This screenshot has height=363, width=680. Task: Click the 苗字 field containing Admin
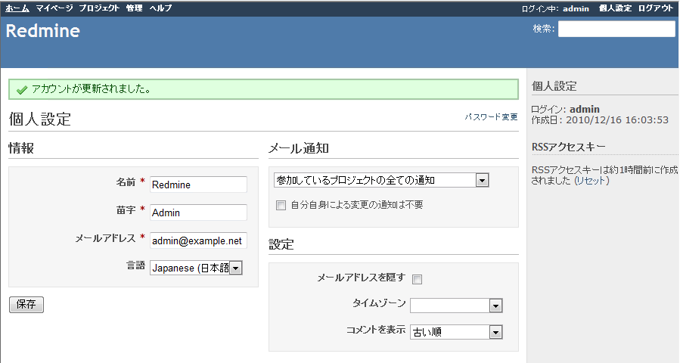point(198,213)
